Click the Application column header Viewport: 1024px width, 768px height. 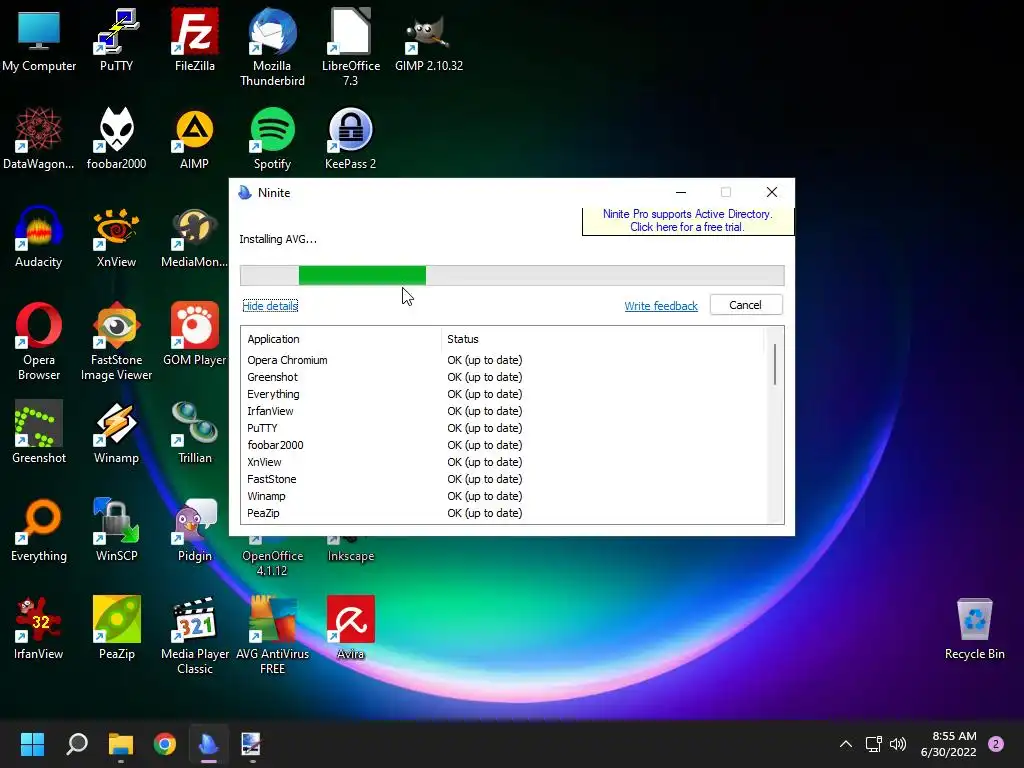pyautogui.click(x=342, y=339)
